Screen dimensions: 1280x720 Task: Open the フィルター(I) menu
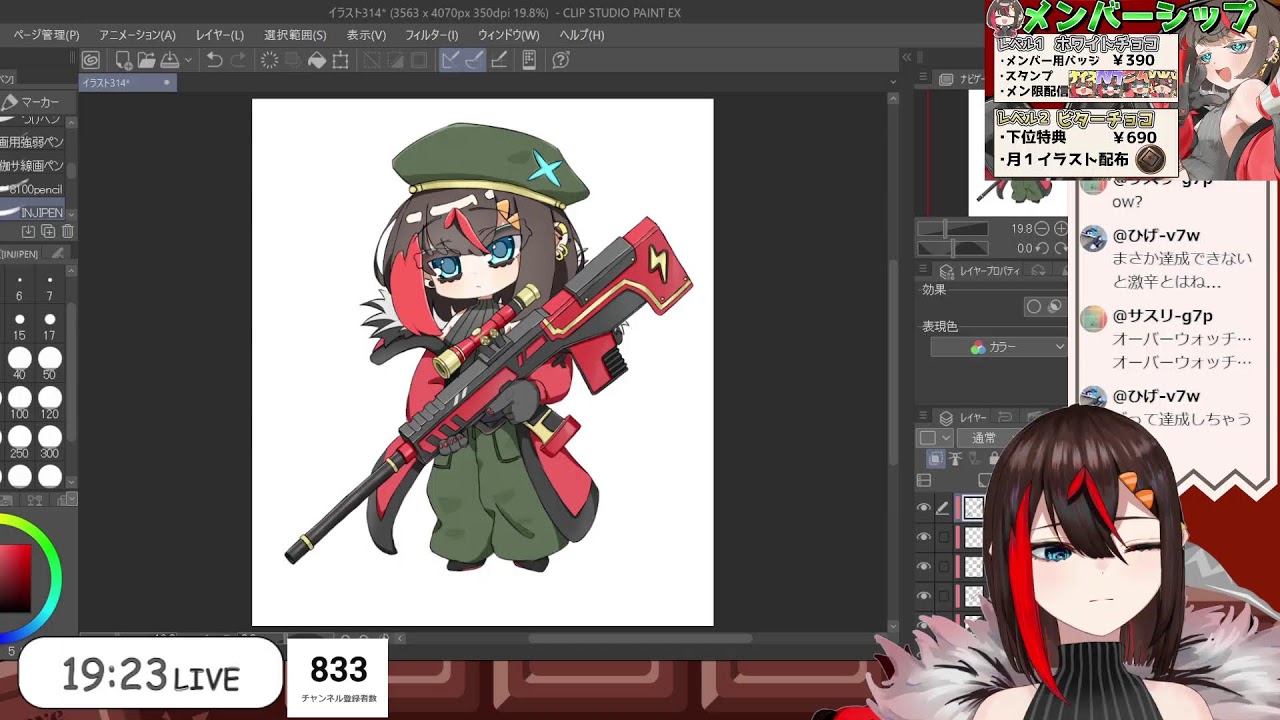click(431, 35)
